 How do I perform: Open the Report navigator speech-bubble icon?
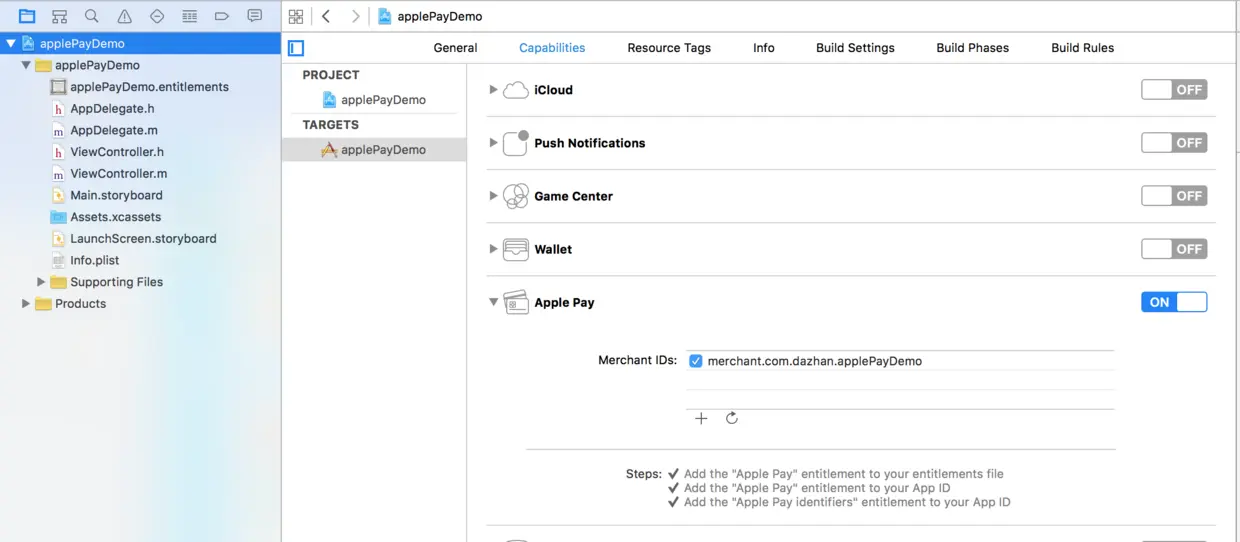[x=254, y=16]
